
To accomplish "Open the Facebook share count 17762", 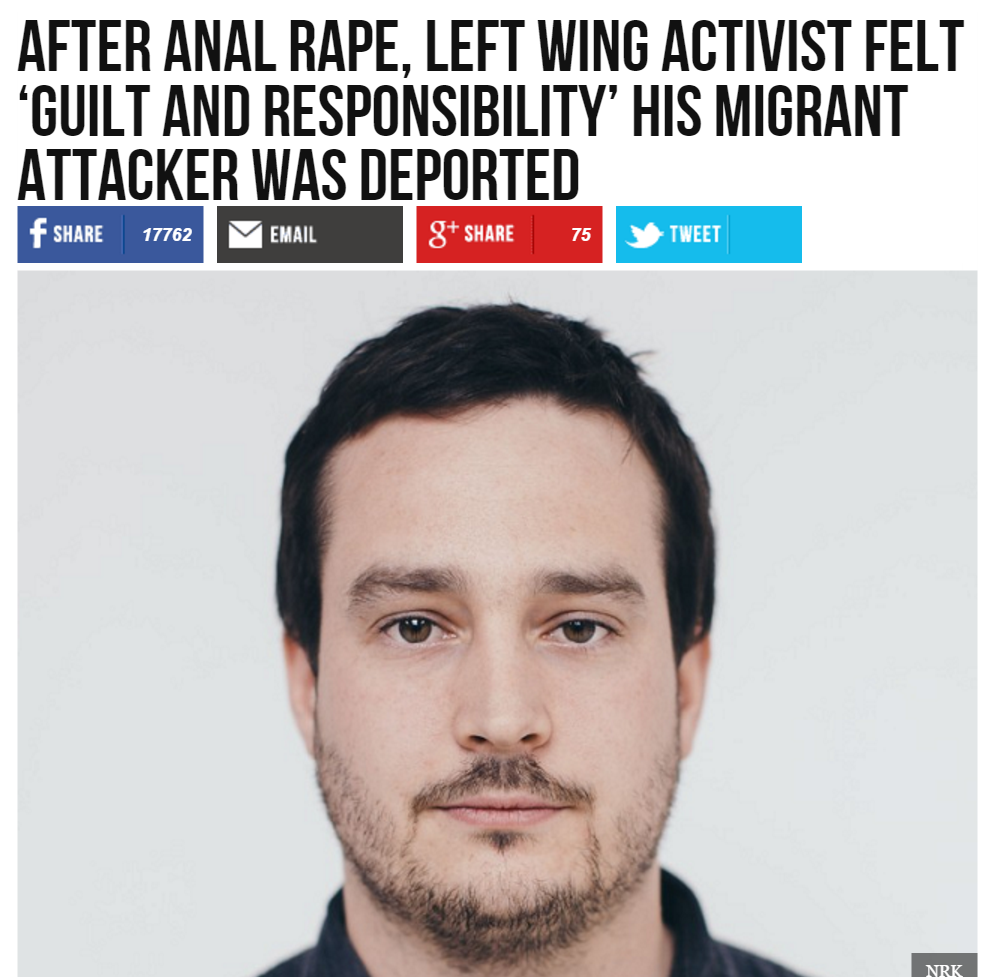I will pyautogui.click(x=167, y=235).
